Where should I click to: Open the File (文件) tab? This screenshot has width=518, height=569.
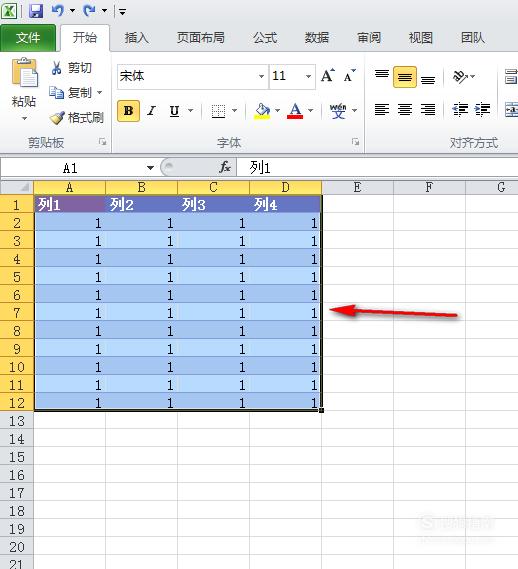pyautogui.click(x=28, y=38)
